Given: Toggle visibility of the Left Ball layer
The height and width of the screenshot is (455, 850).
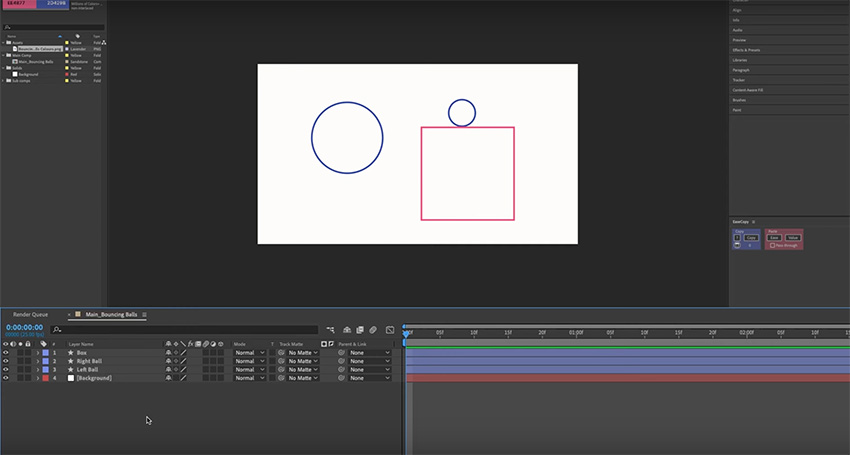Looking at the screenshot, I should coord(6,369).
